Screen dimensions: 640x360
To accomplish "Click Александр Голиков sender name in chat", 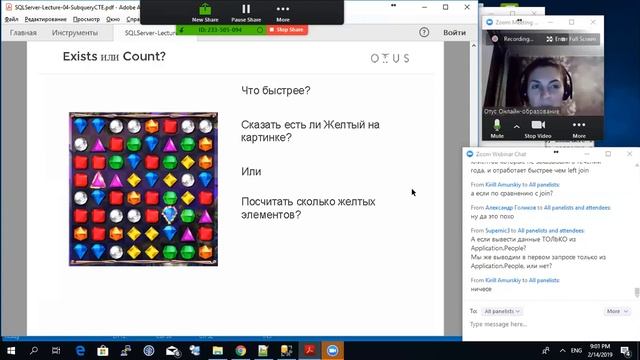I will 510,208.
